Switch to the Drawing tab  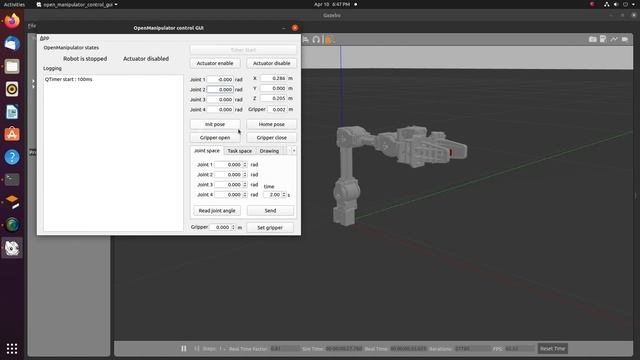pos(269,151)
